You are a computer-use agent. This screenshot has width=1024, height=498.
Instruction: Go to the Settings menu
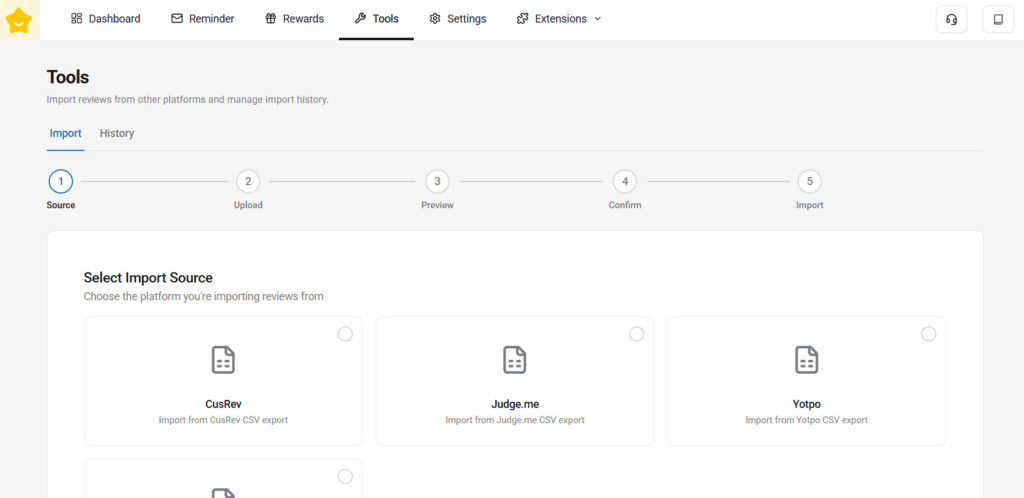click(x=458, y=19)
